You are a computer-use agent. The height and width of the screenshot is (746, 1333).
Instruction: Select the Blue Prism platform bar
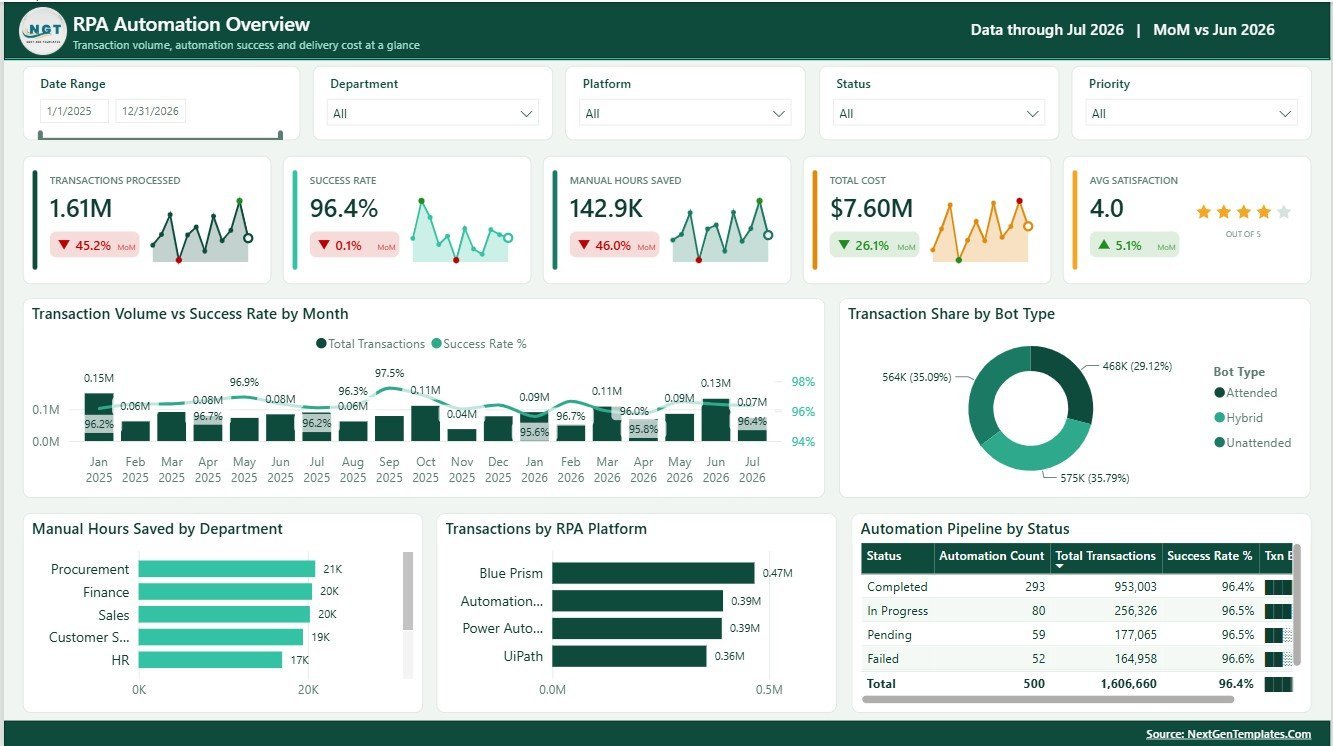pos(653,573)
